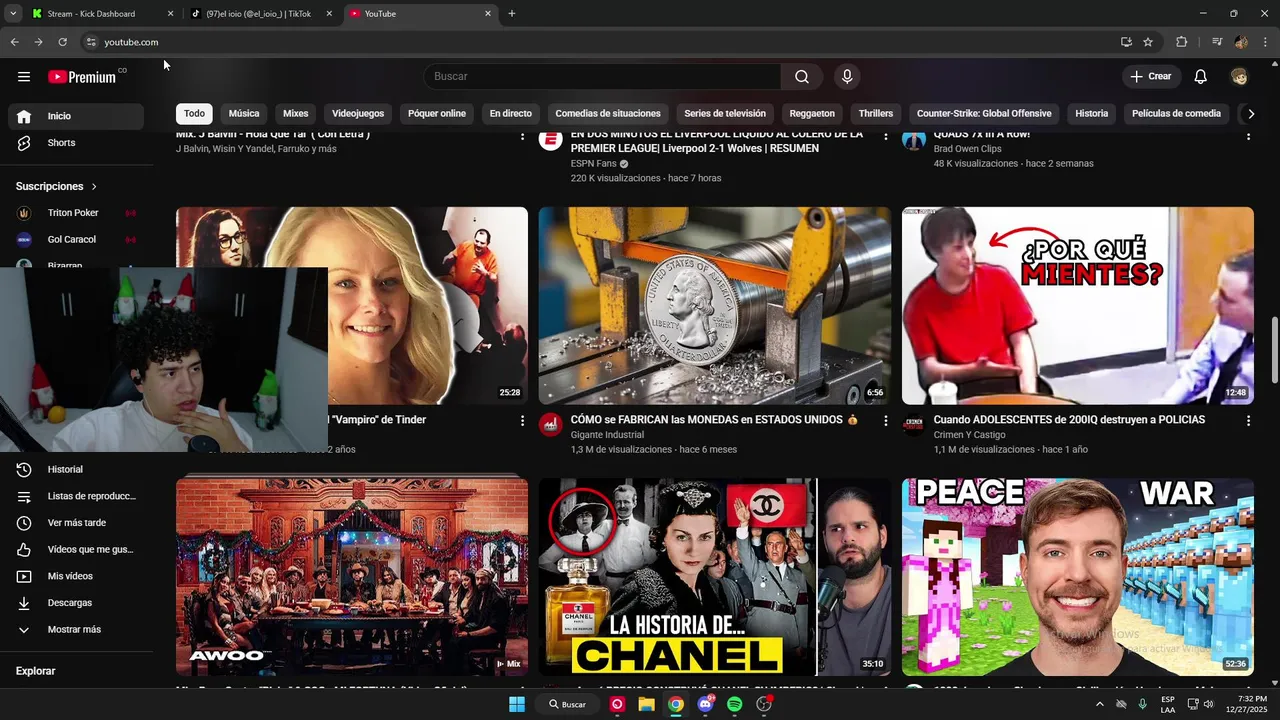Open Ver más tarde list

[76, 523]
